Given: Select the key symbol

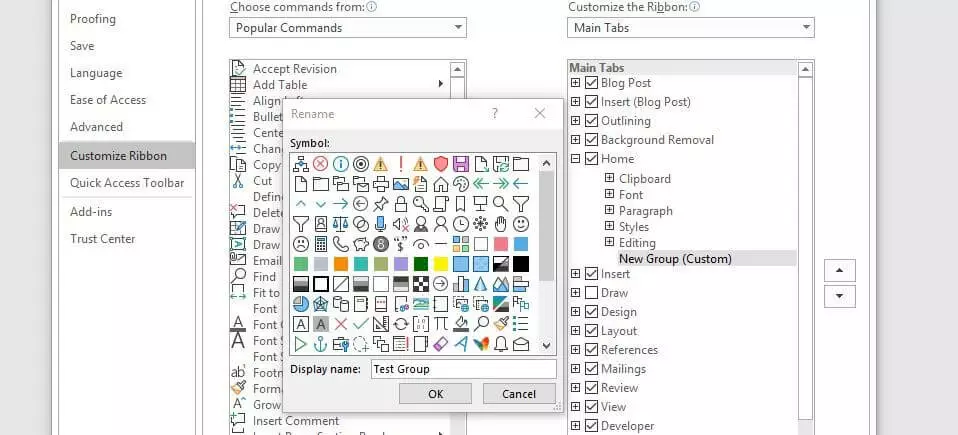Looking at the screenshot, I should pos(420,204).
